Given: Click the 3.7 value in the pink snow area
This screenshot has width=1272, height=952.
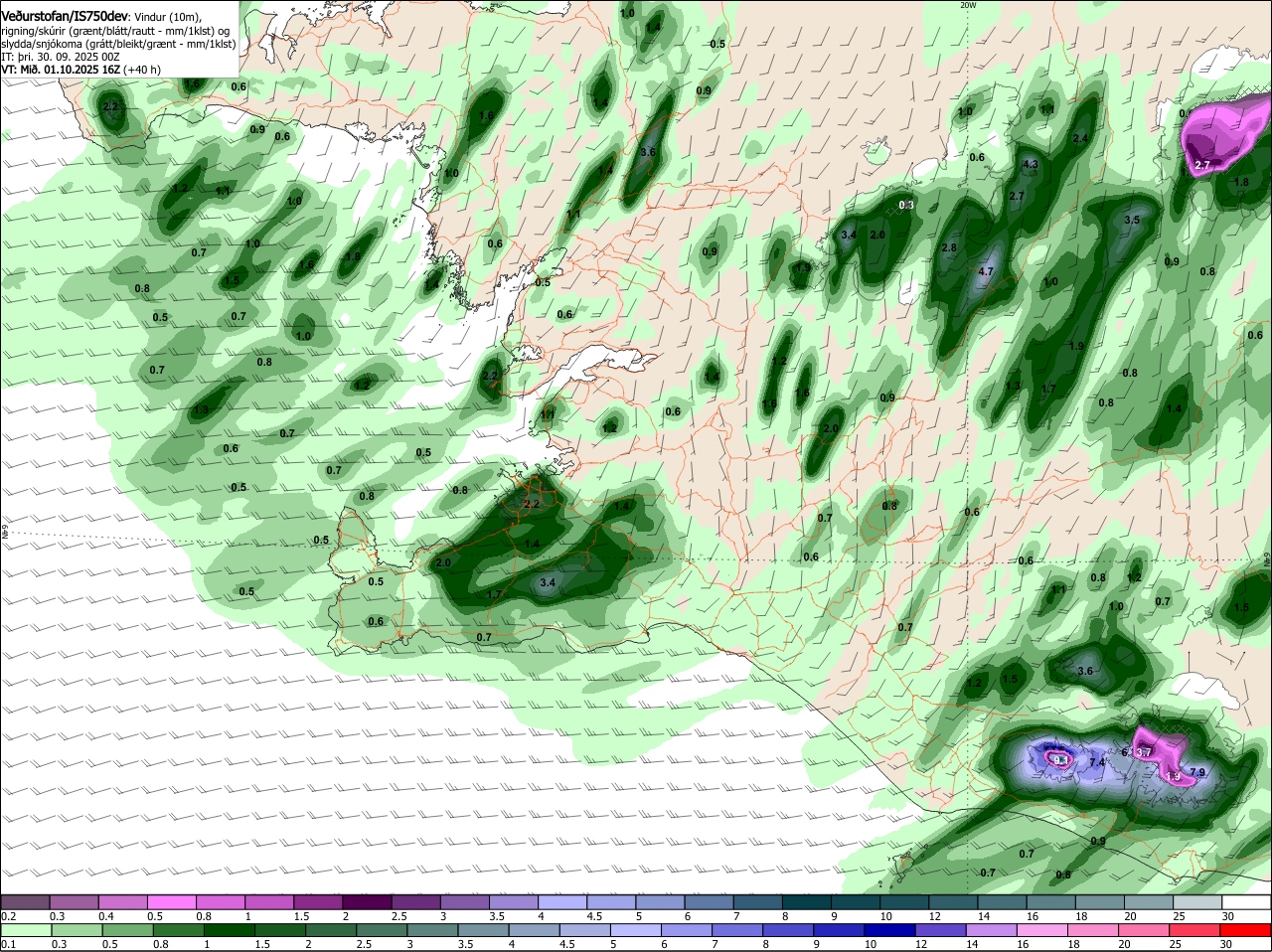Looking at the screenshot, I should tap(1143, 752).
